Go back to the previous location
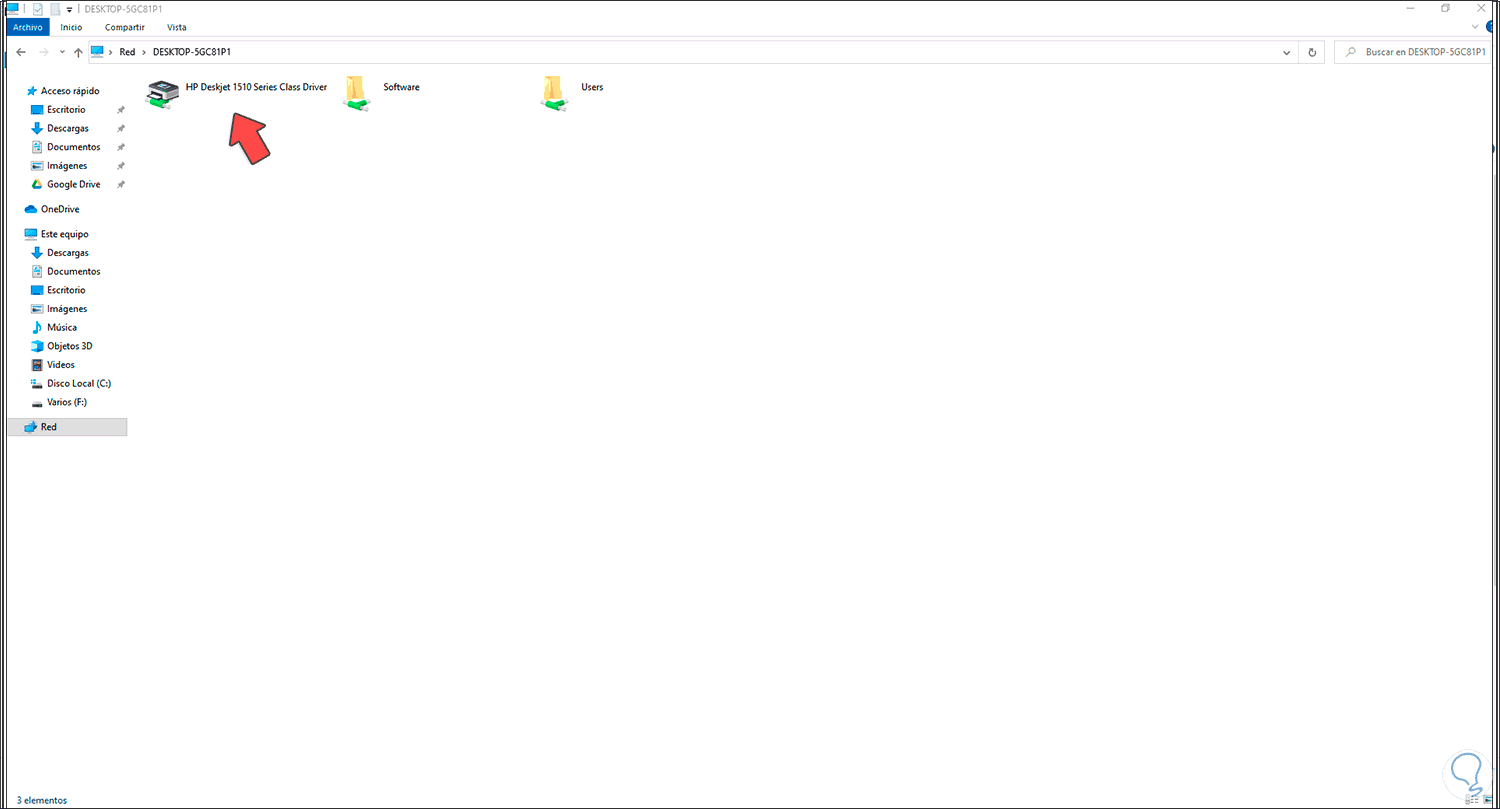 click(21, 52)
